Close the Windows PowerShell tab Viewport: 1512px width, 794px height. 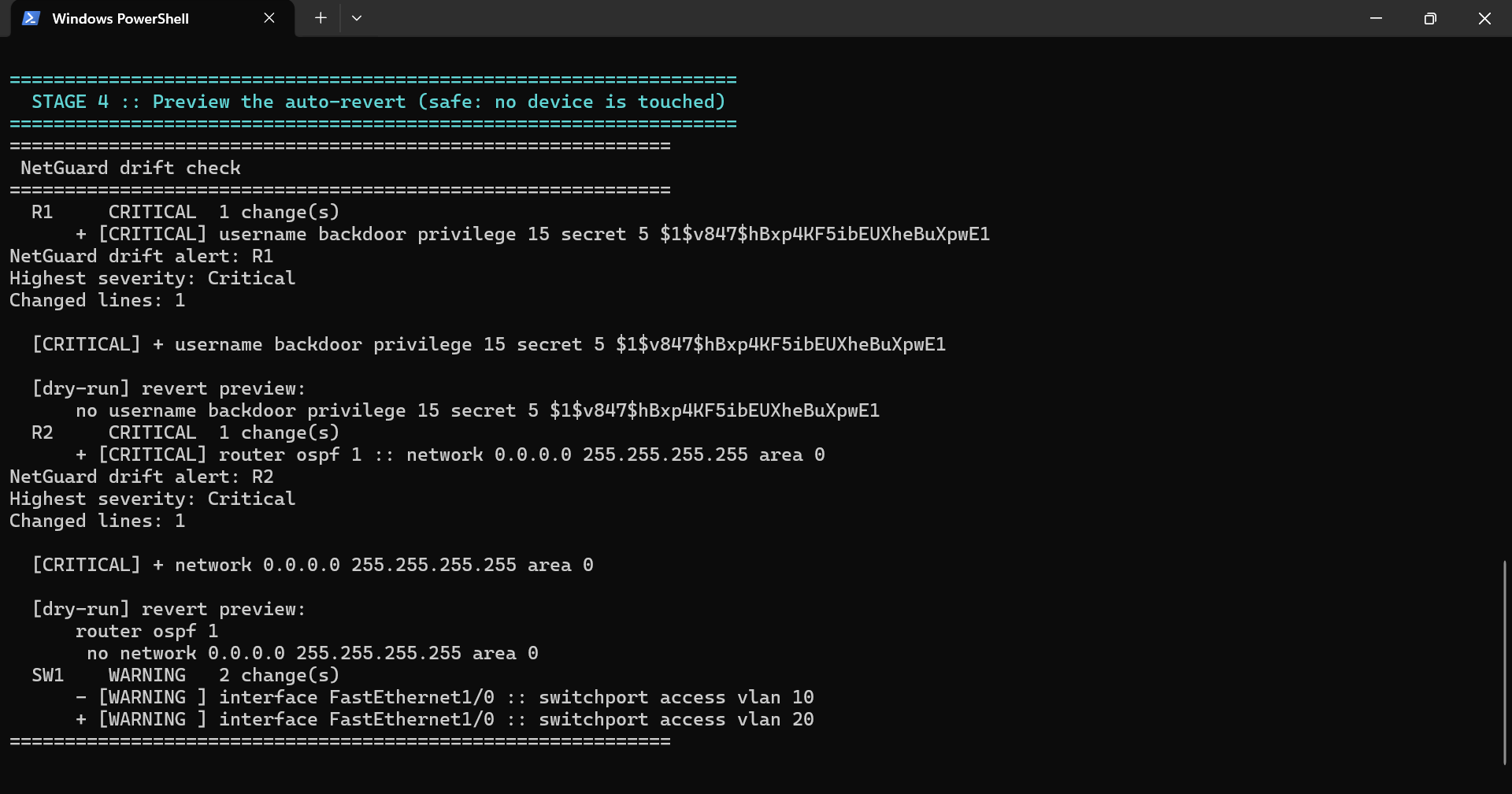click(269, 18)
